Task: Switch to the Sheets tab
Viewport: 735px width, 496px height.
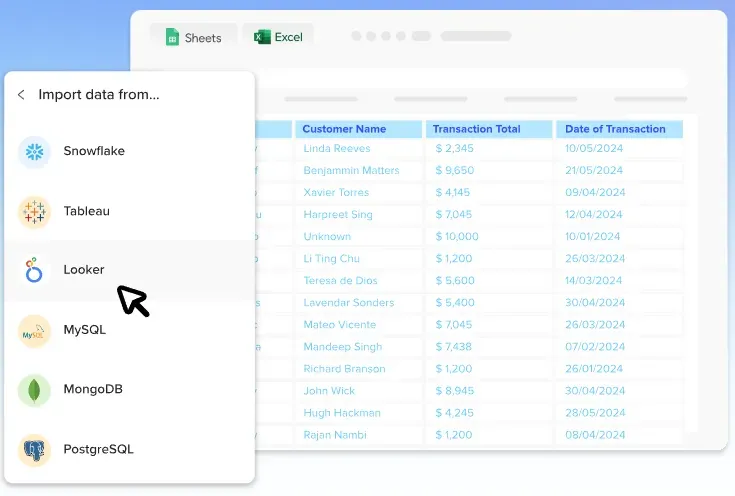Action: tap(194, 37)
